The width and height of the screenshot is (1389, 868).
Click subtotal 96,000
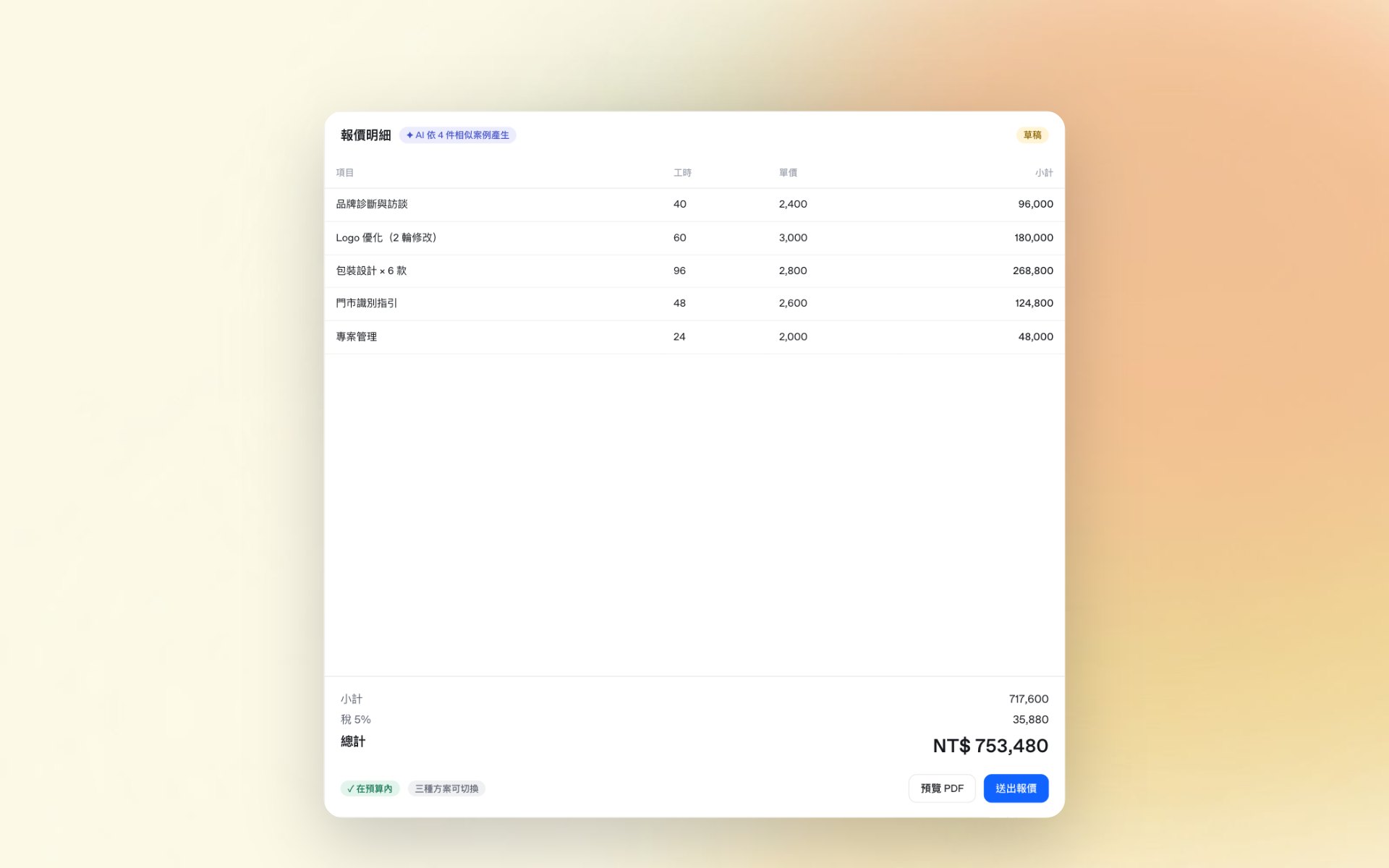pos(1035,204)
